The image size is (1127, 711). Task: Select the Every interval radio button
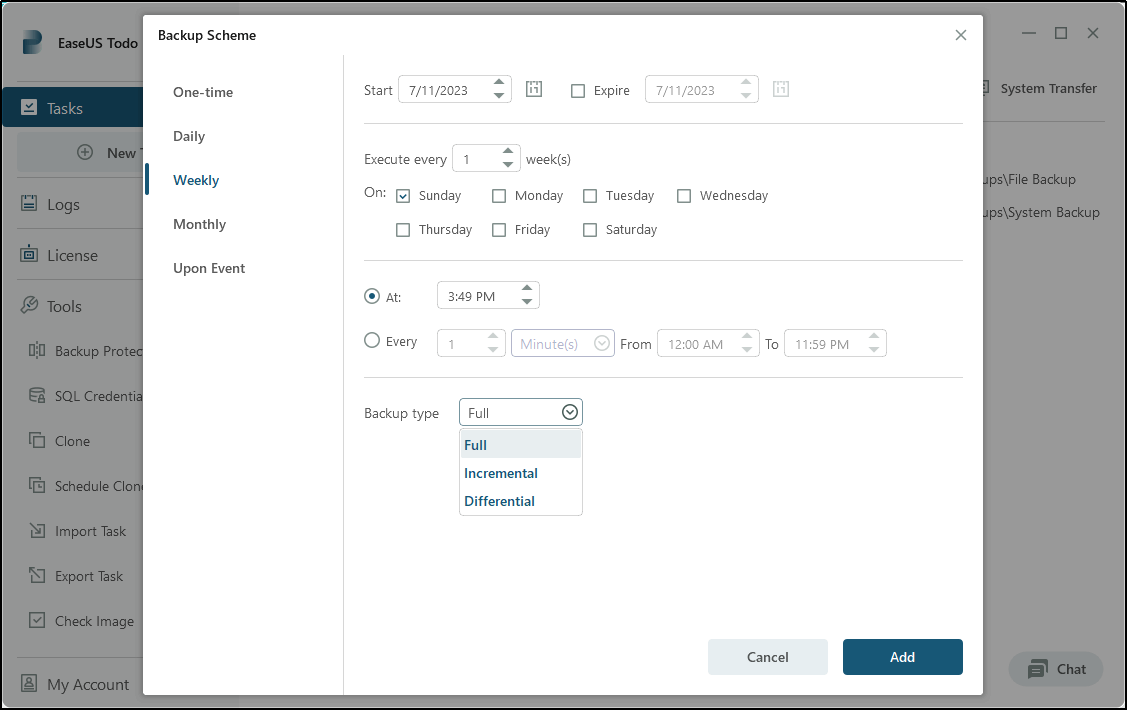372,341
